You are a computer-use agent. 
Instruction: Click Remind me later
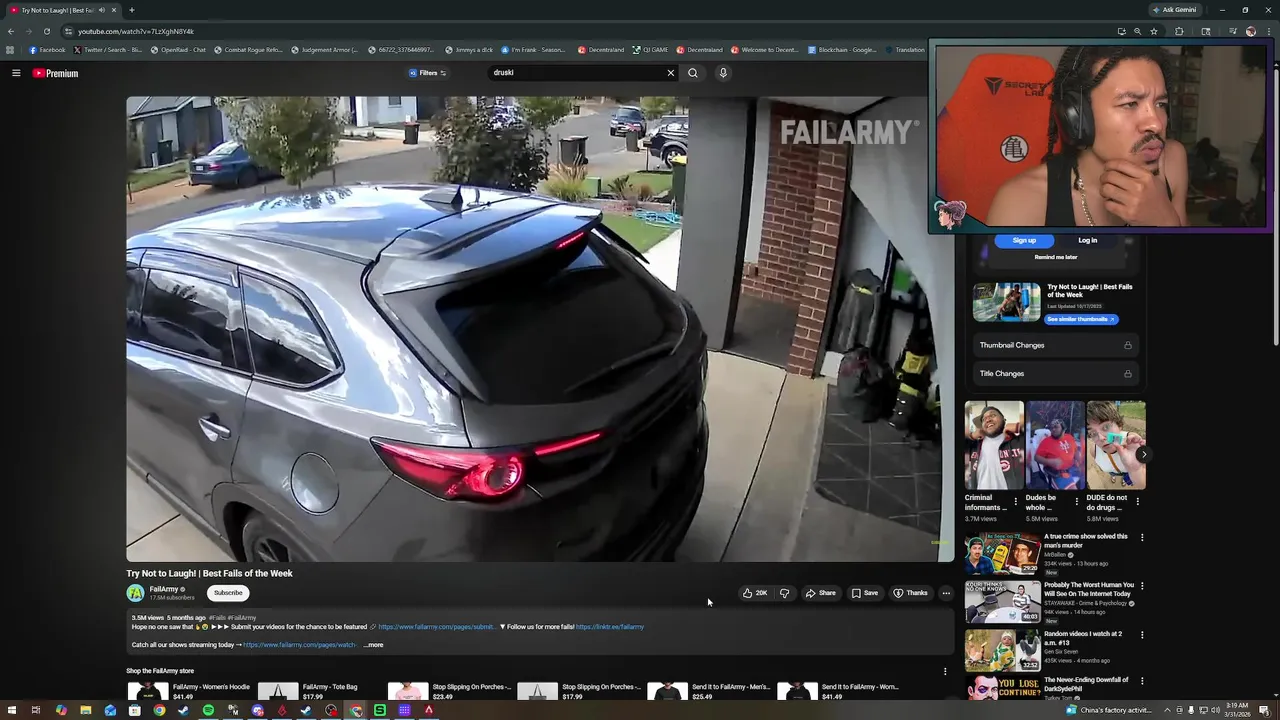pyautogui.click(x=1056, y=257)
